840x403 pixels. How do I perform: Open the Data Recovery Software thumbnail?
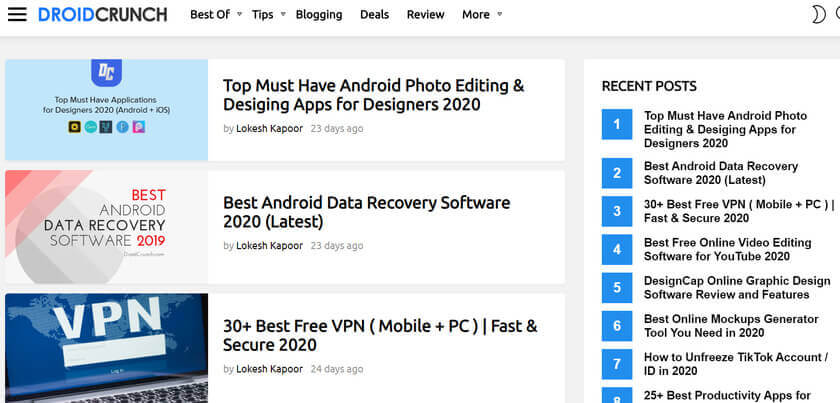point(107,227)
